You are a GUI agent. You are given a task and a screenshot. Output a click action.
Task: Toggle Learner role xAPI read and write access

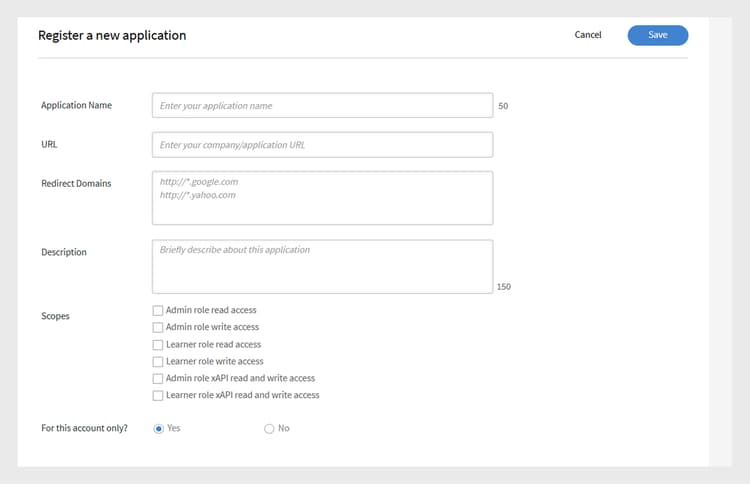[x=158, y=396]
